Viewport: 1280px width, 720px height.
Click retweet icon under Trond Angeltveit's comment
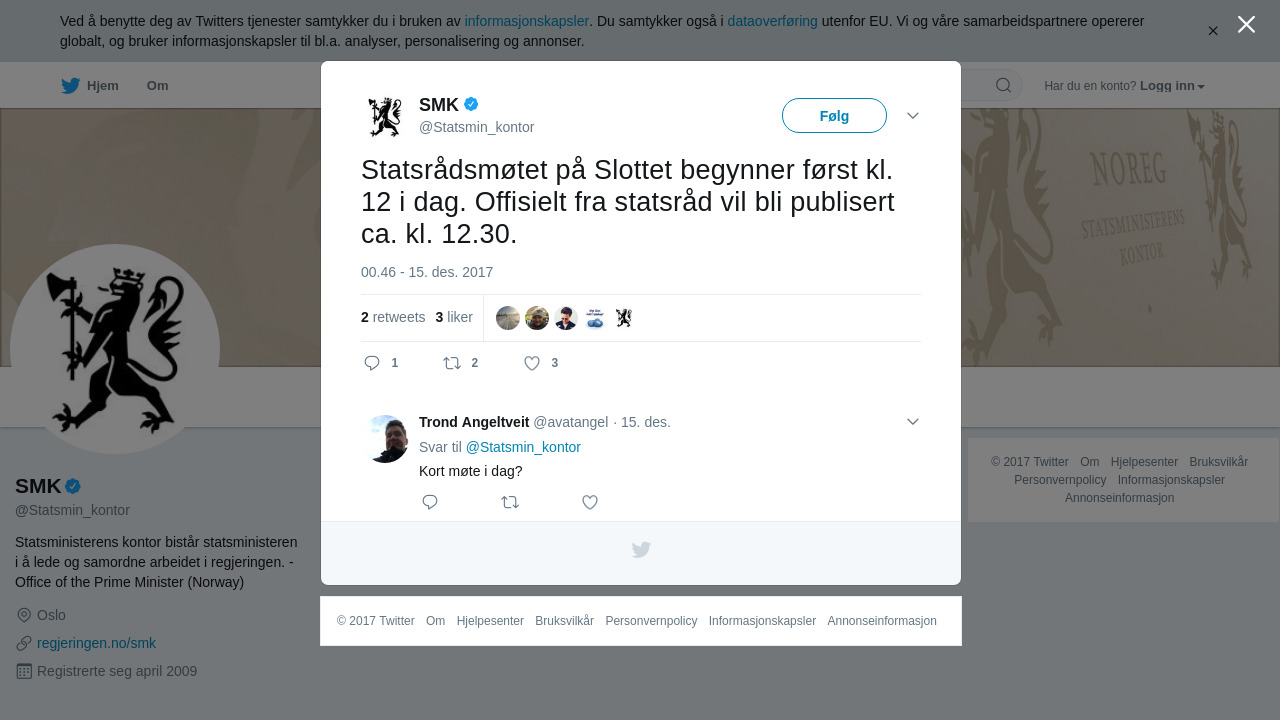(510, 502)
